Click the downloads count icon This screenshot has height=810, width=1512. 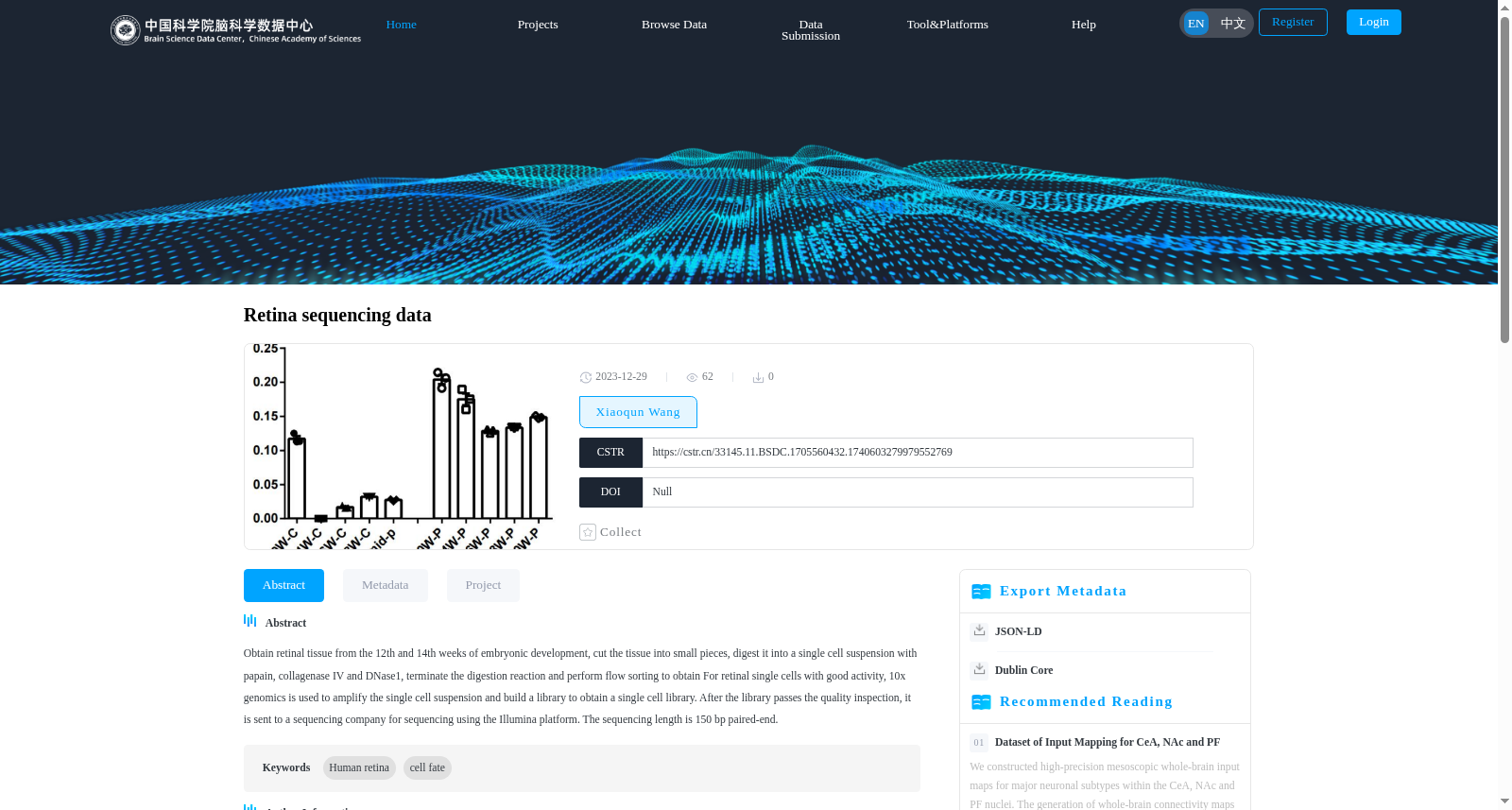(758, 377)
